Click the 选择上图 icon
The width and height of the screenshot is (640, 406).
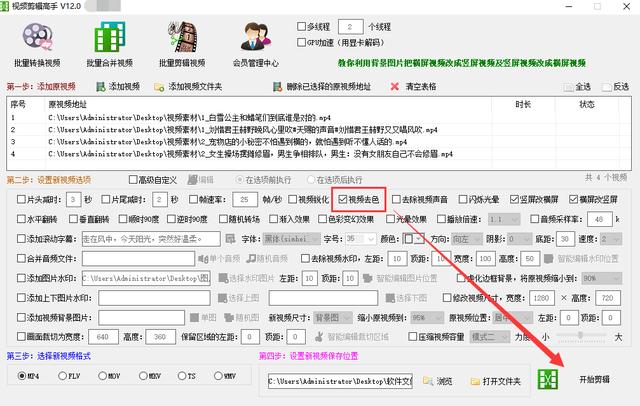click(222, 298)
